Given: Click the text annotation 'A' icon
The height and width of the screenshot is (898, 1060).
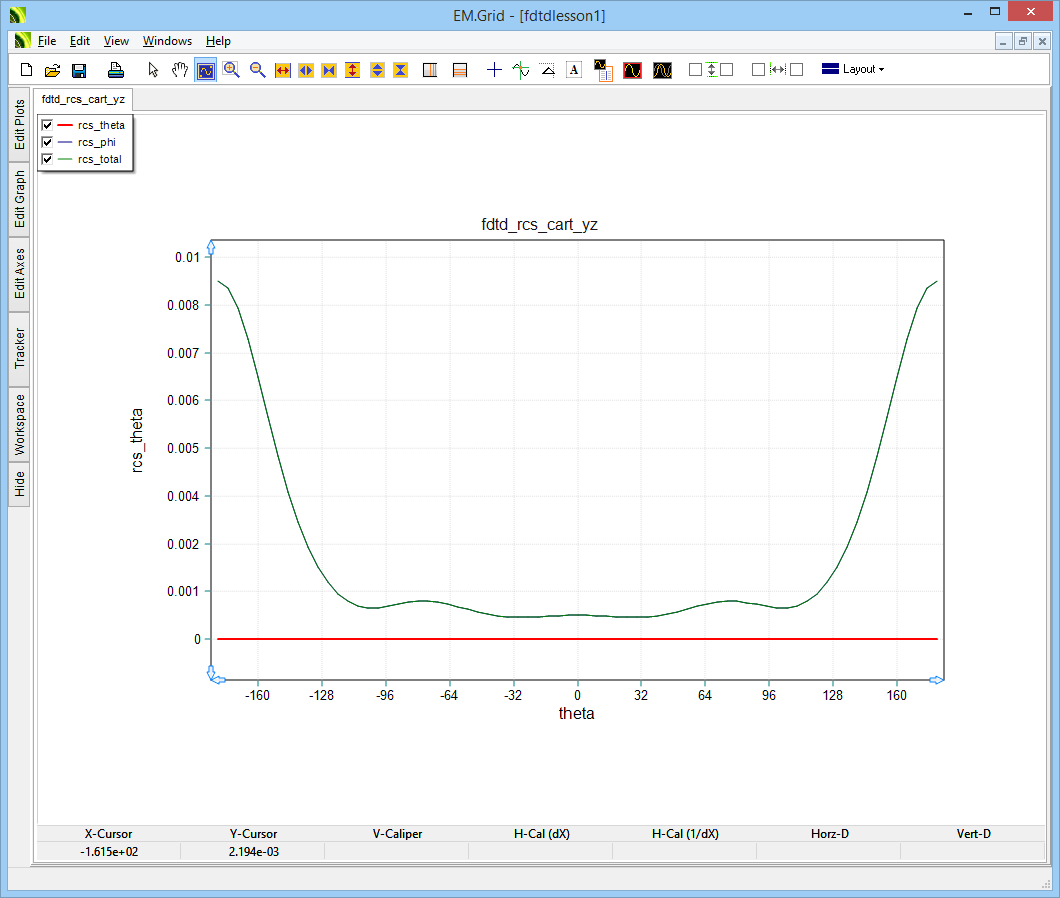Looking at the screenshot, I should [x=574, y=70].
